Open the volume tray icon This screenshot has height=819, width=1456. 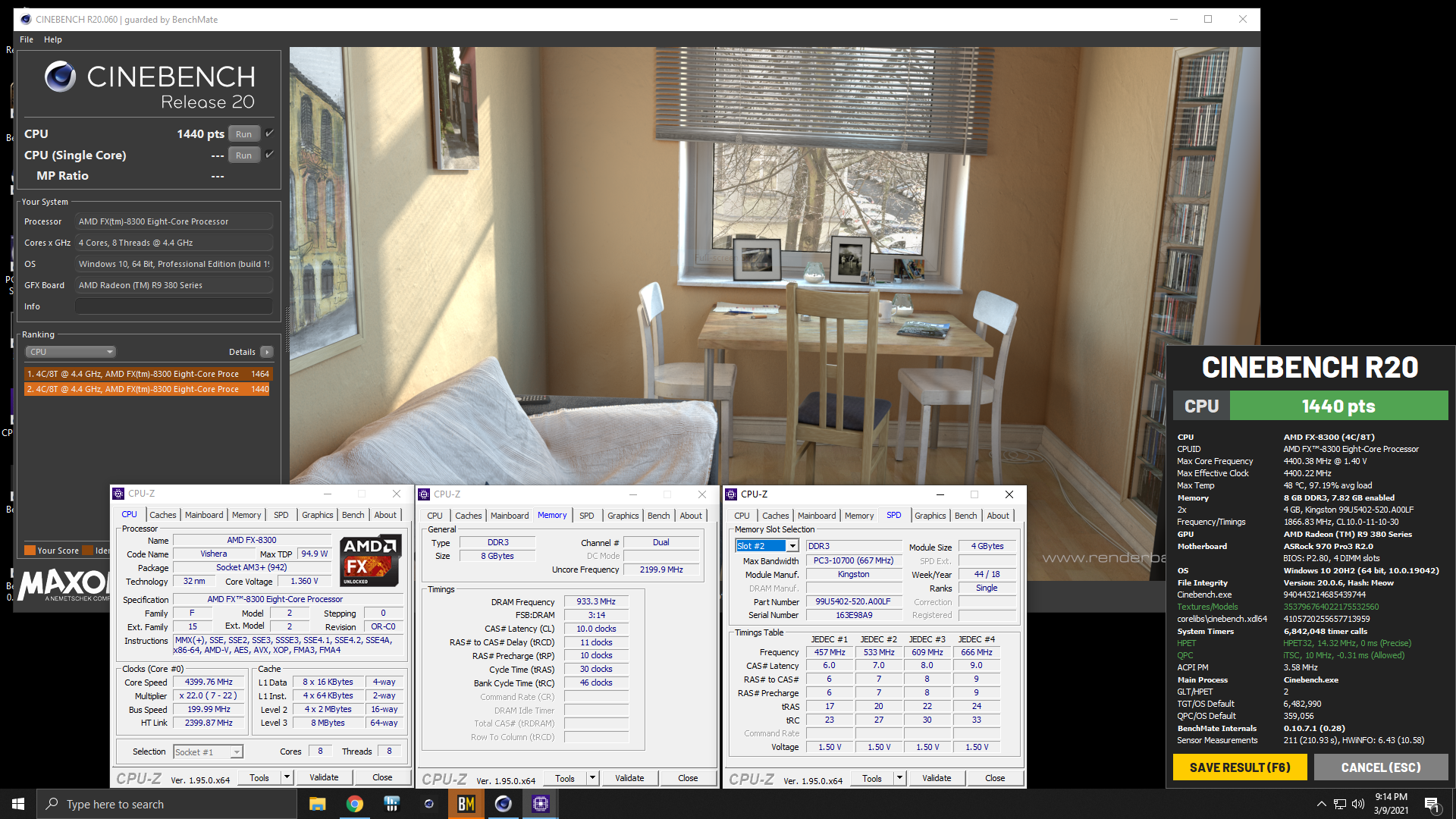tap(1358, 804)
